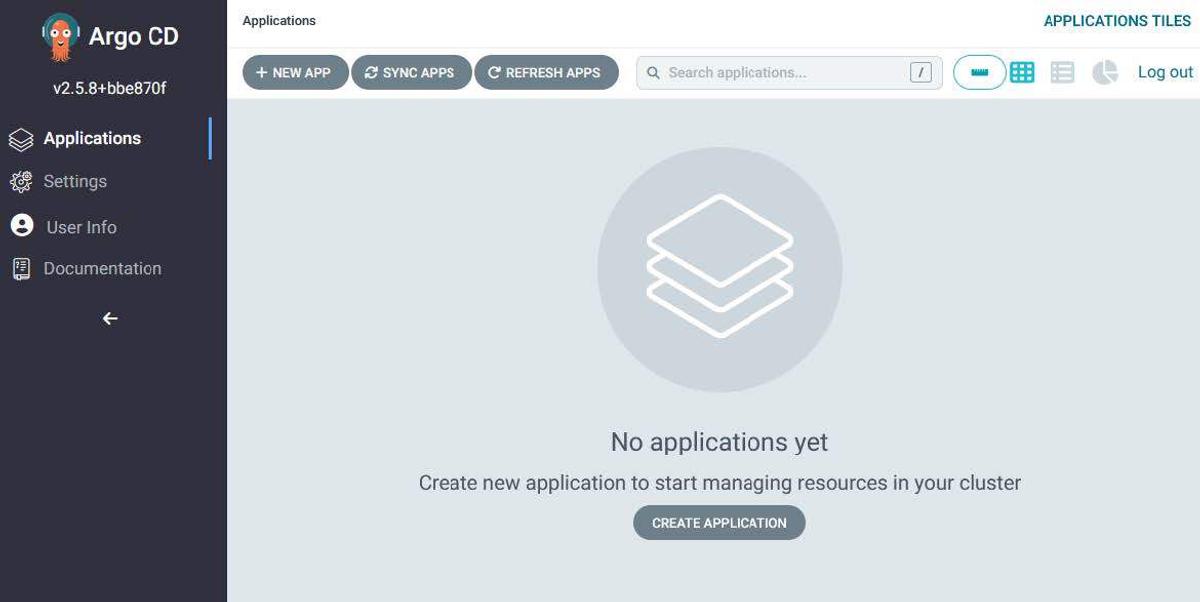Switch to the tiles grid view

[x=1021, y=73]
